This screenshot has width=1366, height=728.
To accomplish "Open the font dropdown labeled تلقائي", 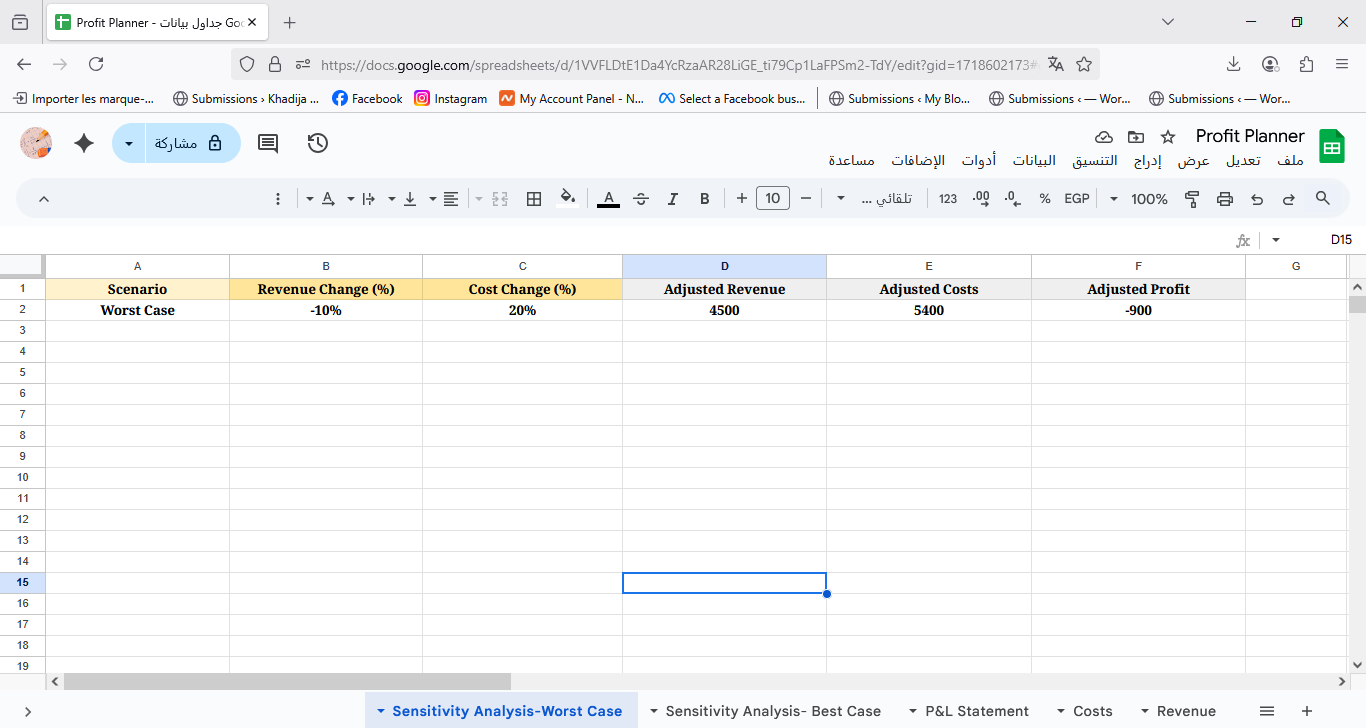I will (876, 199).
